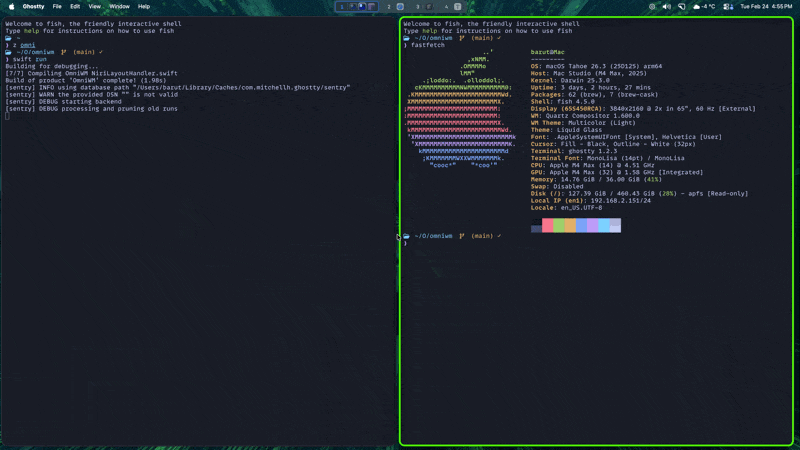Click the 'Host: Mac Studio' line
Image resolution: width=800 pixels, height=450 pixels.
point(589,73)
